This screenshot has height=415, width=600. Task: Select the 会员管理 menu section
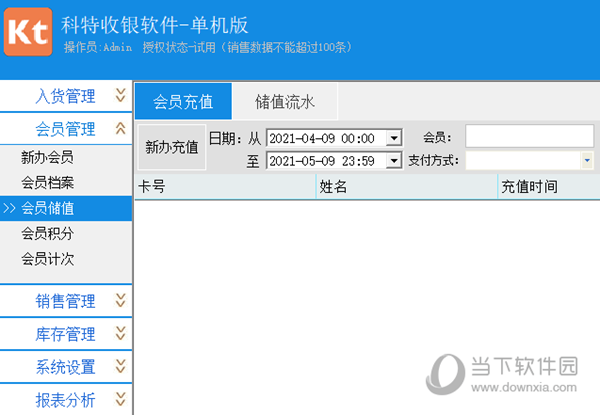pos(66,129)
